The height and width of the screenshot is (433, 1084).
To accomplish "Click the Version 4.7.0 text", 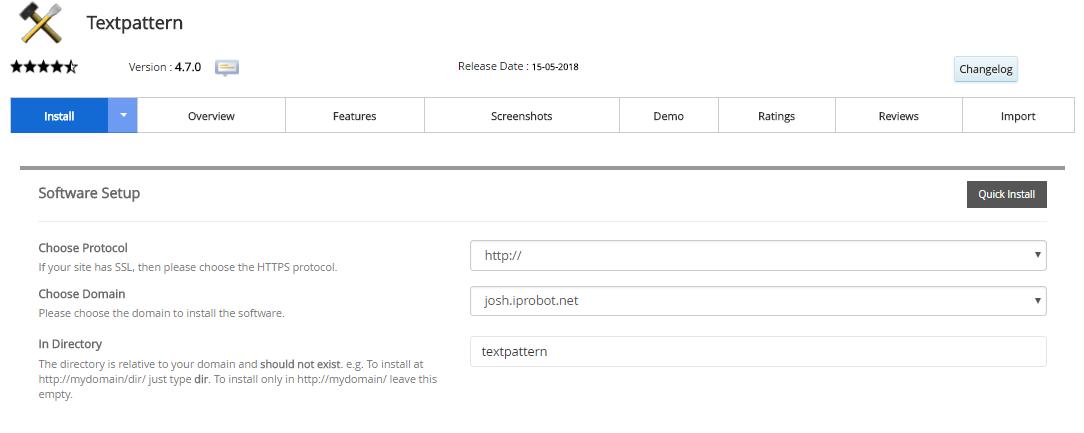I will (x=165, y=67).
